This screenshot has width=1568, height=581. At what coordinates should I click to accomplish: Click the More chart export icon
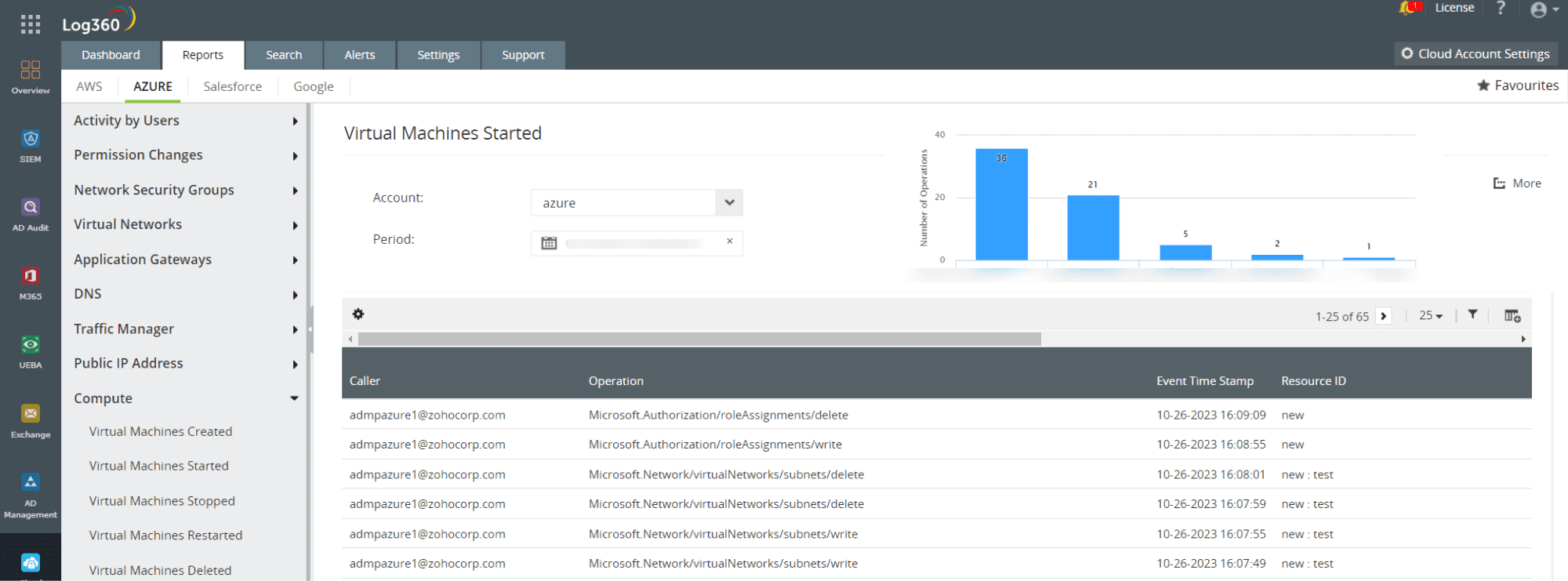1517,183
